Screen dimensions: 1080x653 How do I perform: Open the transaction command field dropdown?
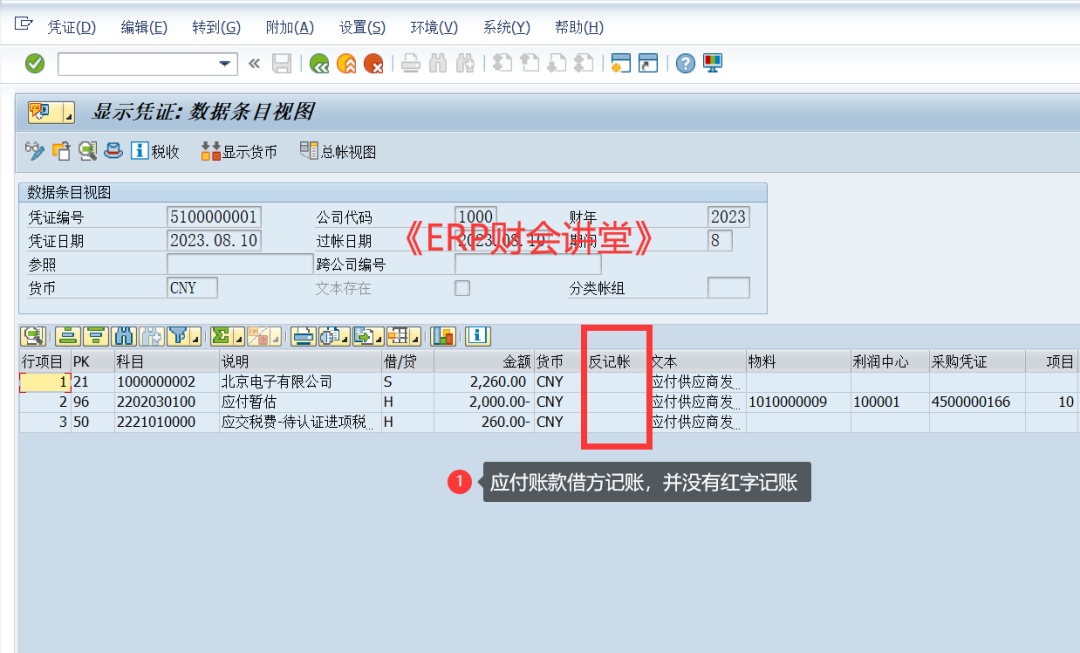(225, 64)
